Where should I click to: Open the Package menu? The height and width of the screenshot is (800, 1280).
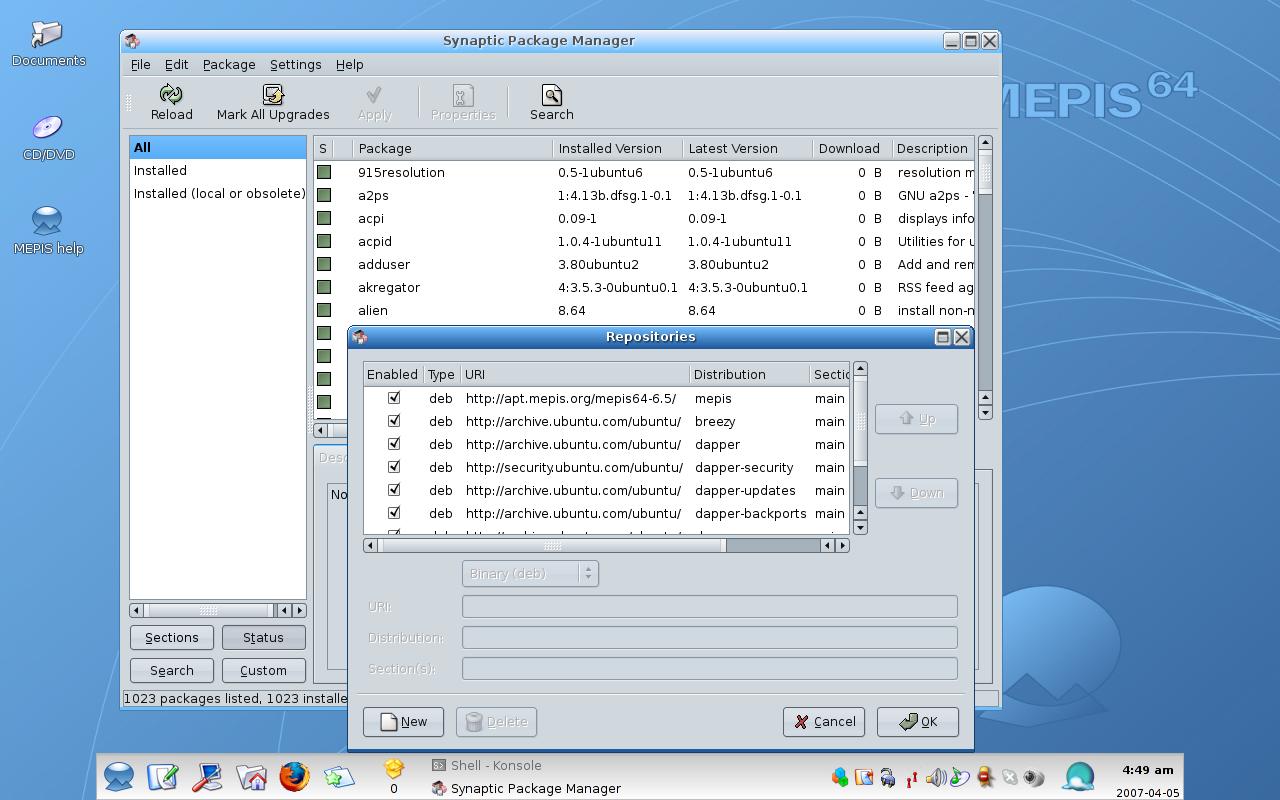(x=229, y=65)
